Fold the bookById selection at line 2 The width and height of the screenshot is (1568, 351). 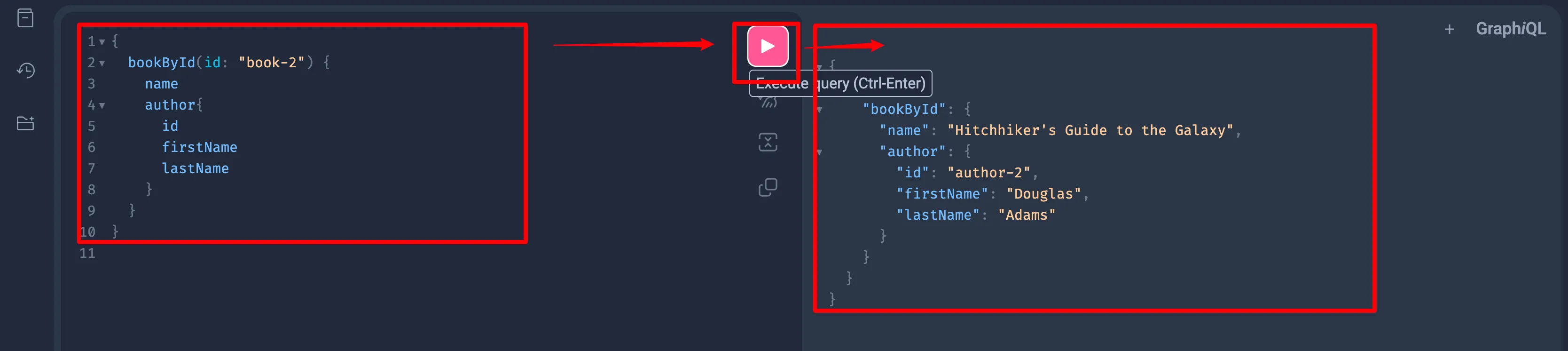pos(102,64)
